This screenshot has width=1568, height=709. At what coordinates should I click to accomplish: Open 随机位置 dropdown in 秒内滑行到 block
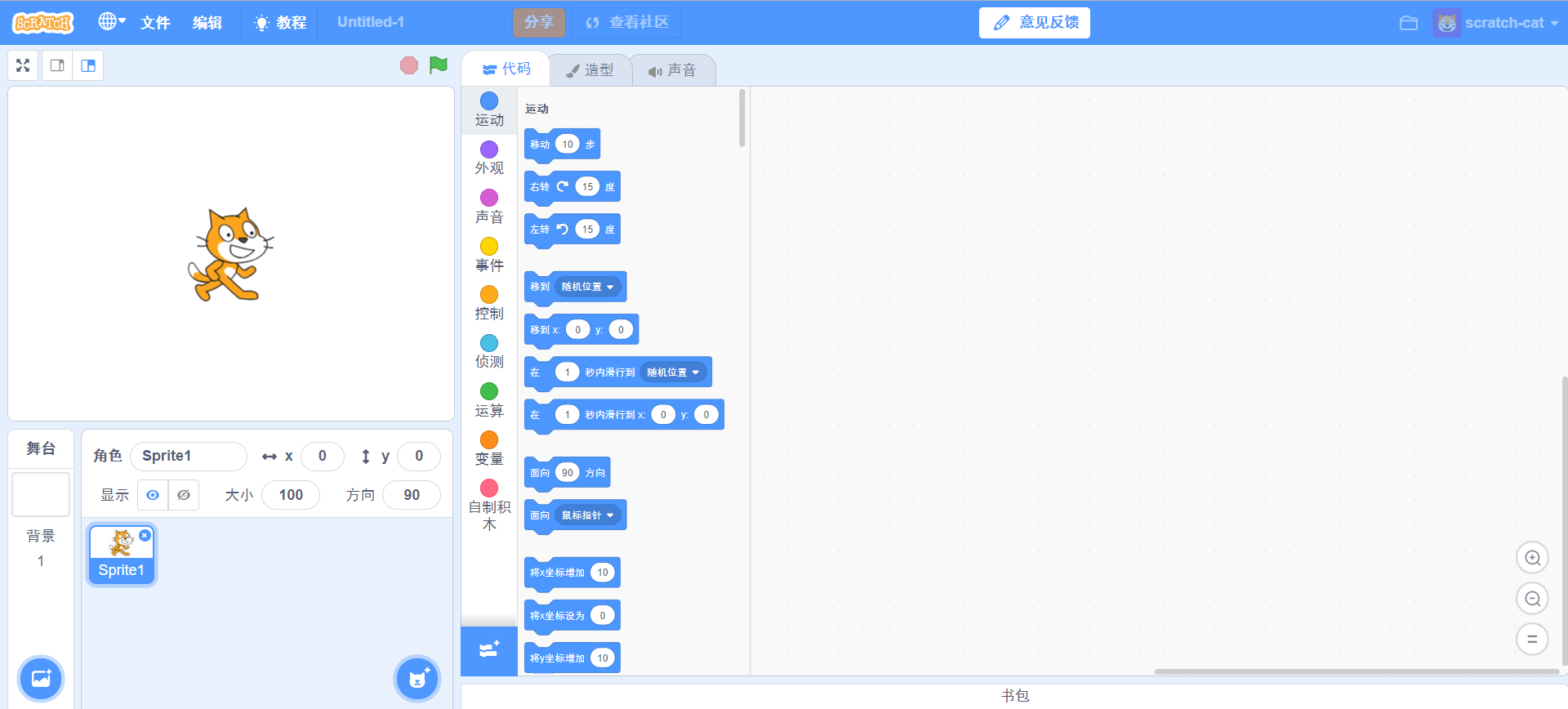[x=674, y=372]
